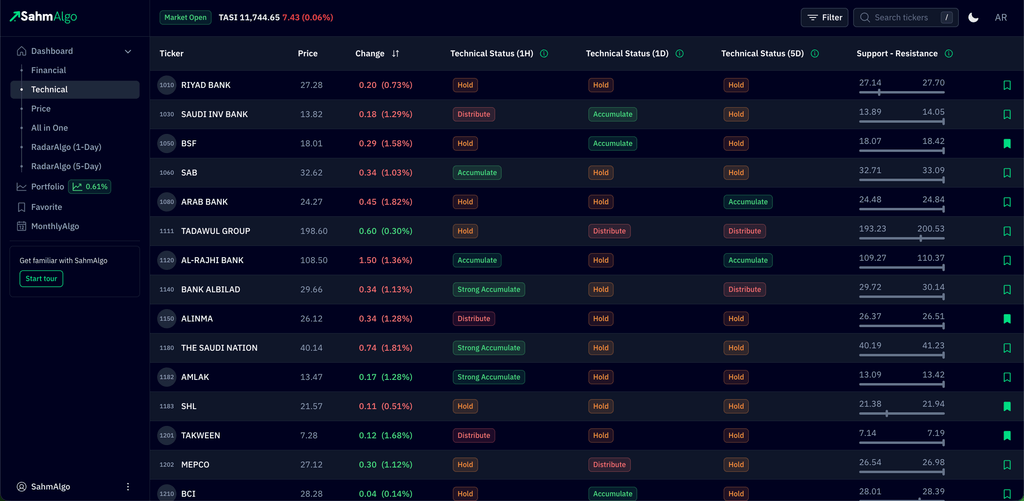1024x501 pixels.
Task: Toggle dark mode moon icon
Action: pos(973,17)
